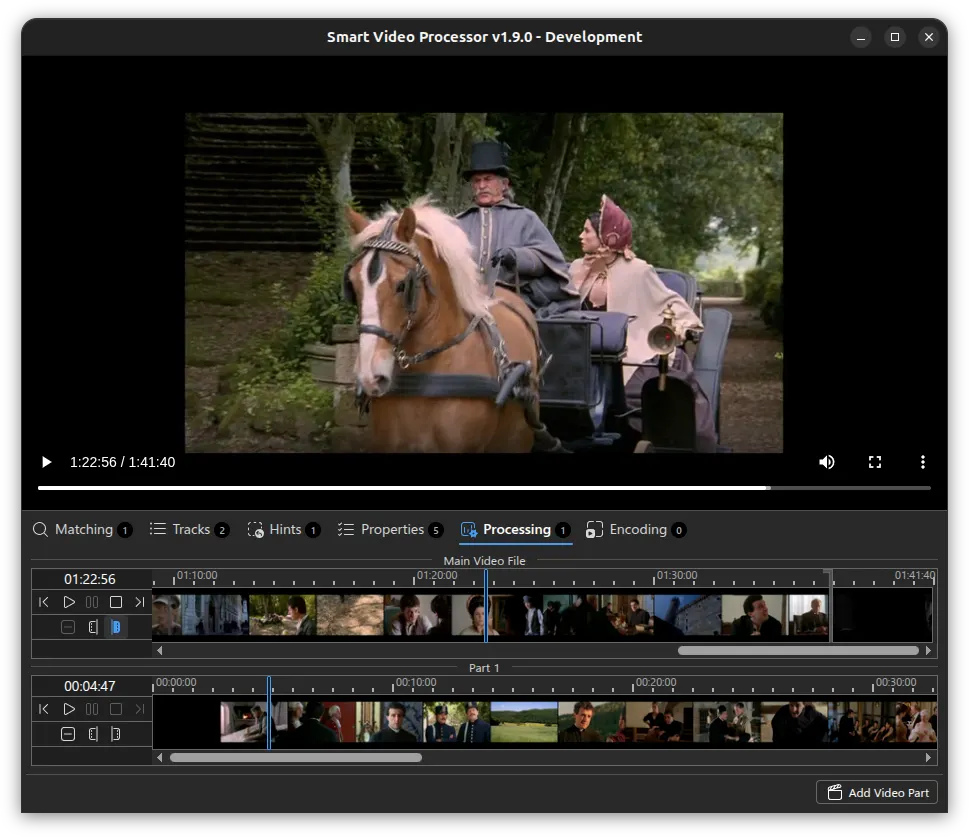Image resolution: width=969 pixels, height=837 pixels.
Task: Play the Main Video File timeline
Action: click(x=69, y=602)
